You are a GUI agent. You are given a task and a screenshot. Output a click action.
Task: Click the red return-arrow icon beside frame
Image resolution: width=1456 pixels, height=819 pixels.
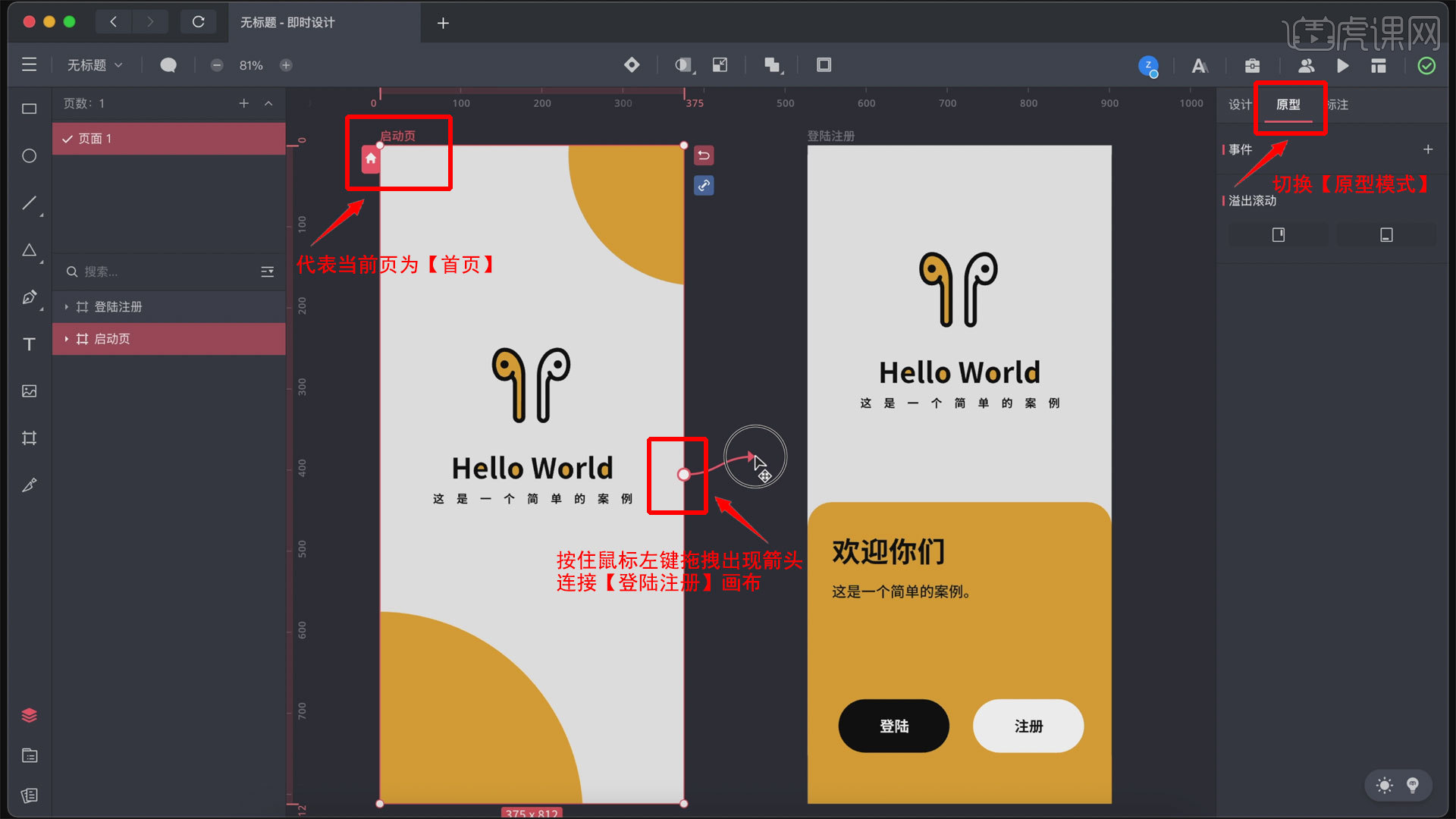click(704, 155)
